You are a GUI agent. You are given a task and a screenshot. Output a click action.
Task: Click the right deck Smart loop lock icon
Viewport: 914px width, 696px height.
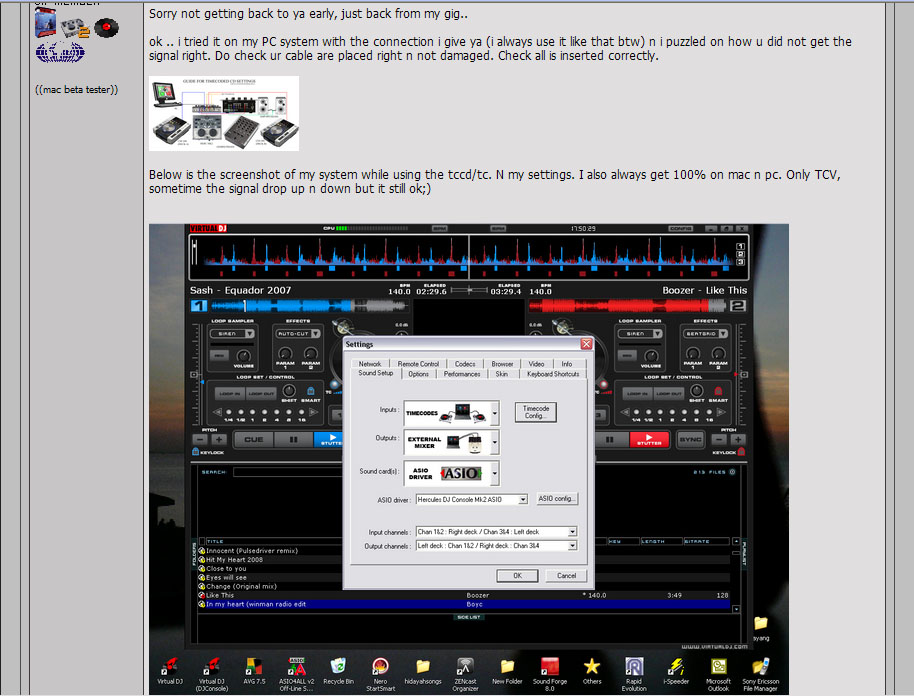click(x=718, y=391)
